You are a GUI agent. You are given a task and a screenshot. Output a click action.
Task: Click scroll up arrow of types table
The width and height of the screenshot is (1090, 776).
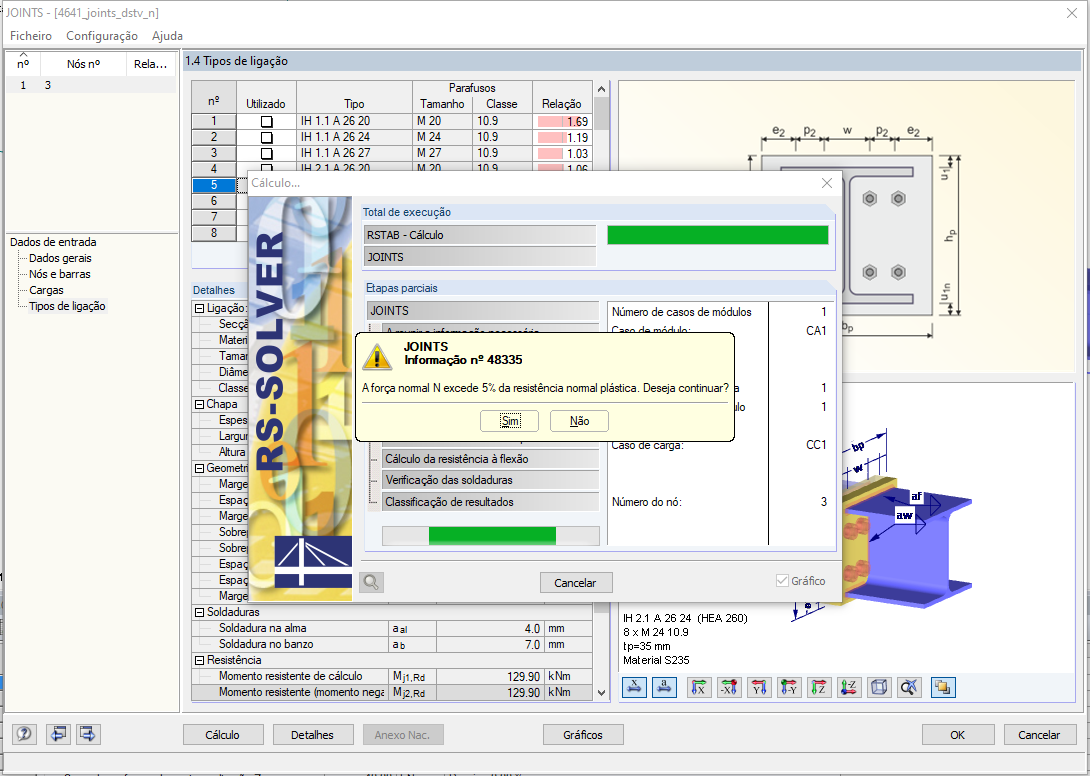[x=601, y=89]
